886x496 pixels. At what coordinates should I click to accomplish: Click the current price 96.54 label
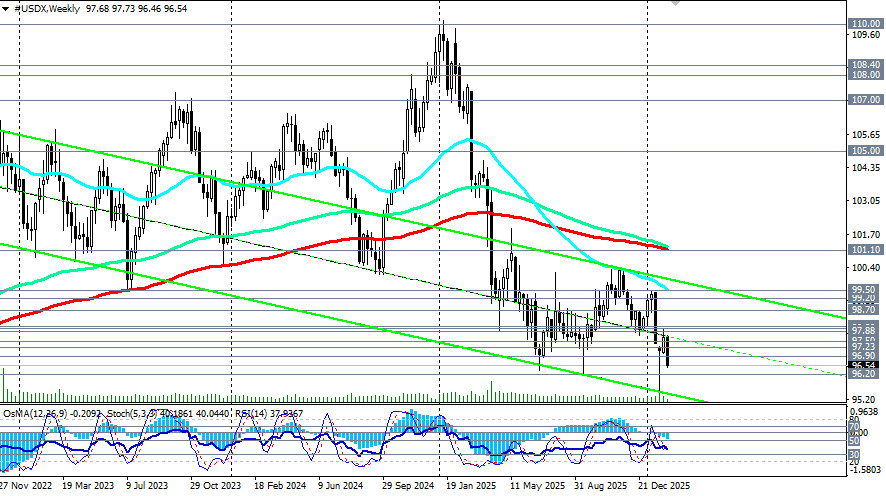click(864, 366)
